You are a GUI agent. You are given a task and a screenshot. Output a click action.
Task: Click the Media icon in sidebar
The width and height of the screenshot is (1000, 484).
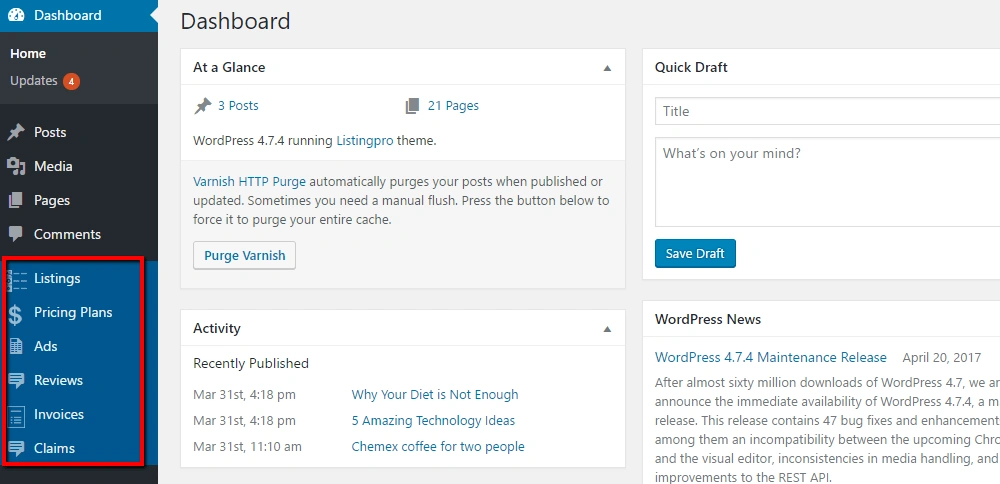click(16, 166)
